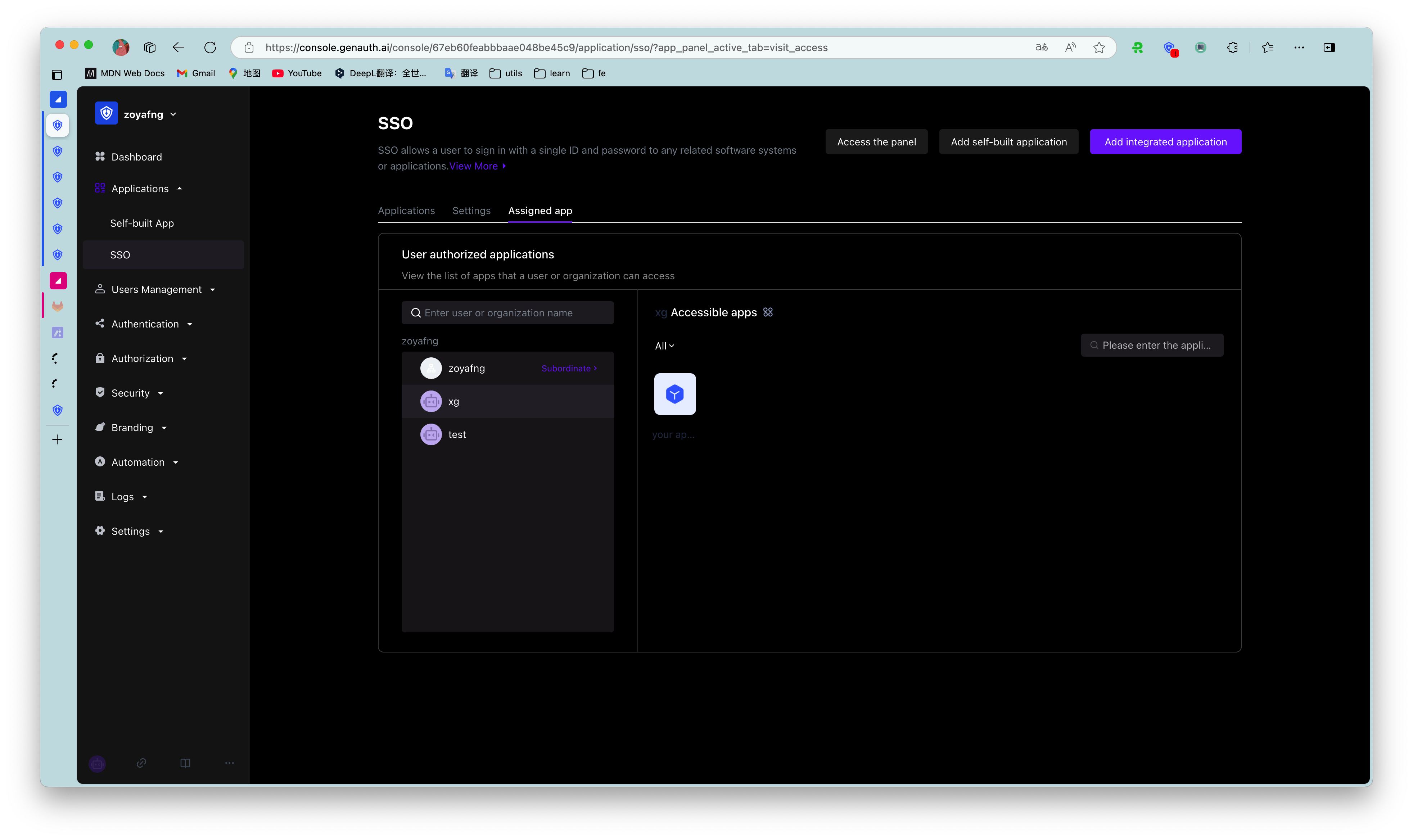Viewport: 1413px width, 840px height.
Task: Bookmark page with the star icon
Action: [x=1099, y=48]
